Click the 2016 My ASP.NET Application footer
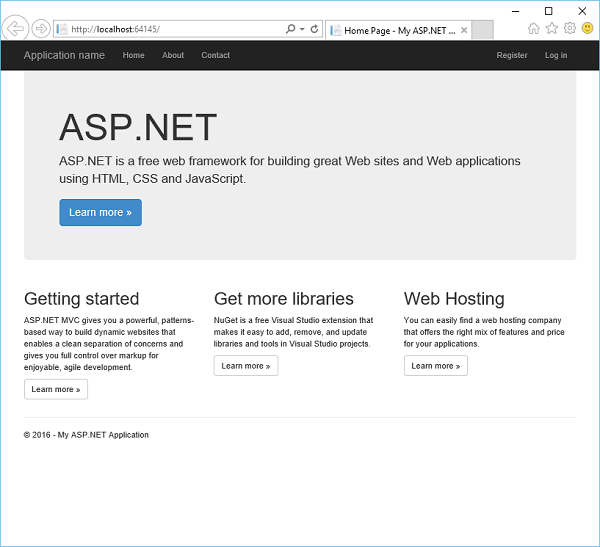The width and height of the screenshot is (600, 547). tap(86, 435)
